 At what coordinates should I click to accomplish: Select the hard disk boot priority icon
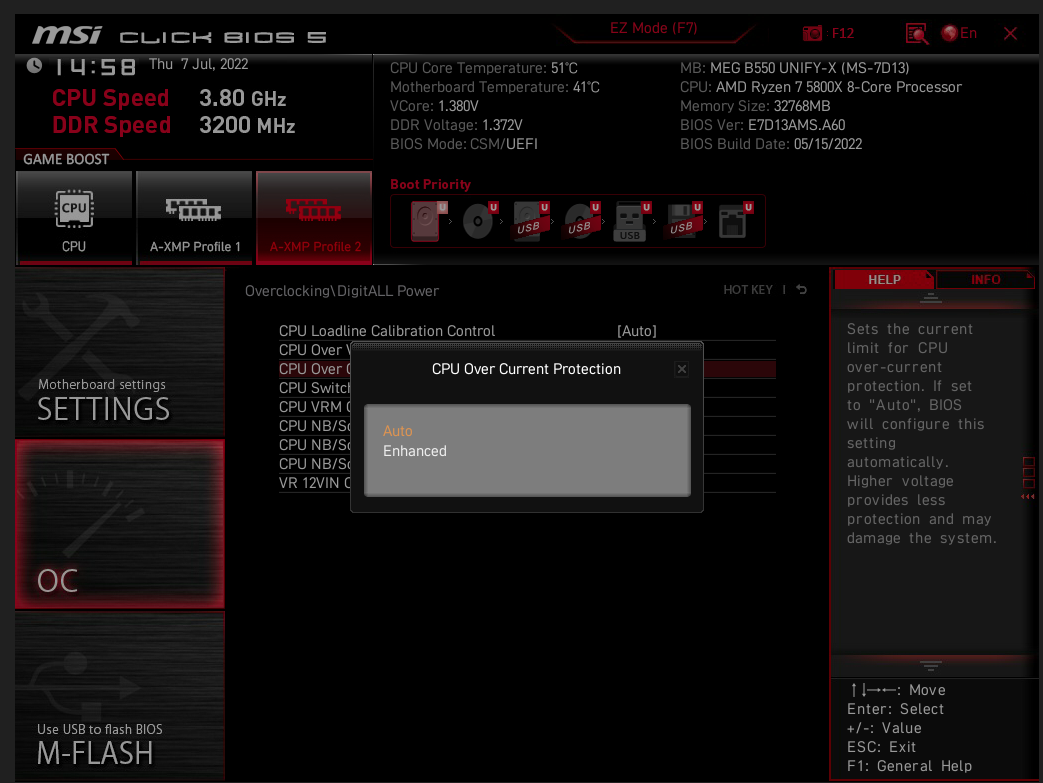428,221
